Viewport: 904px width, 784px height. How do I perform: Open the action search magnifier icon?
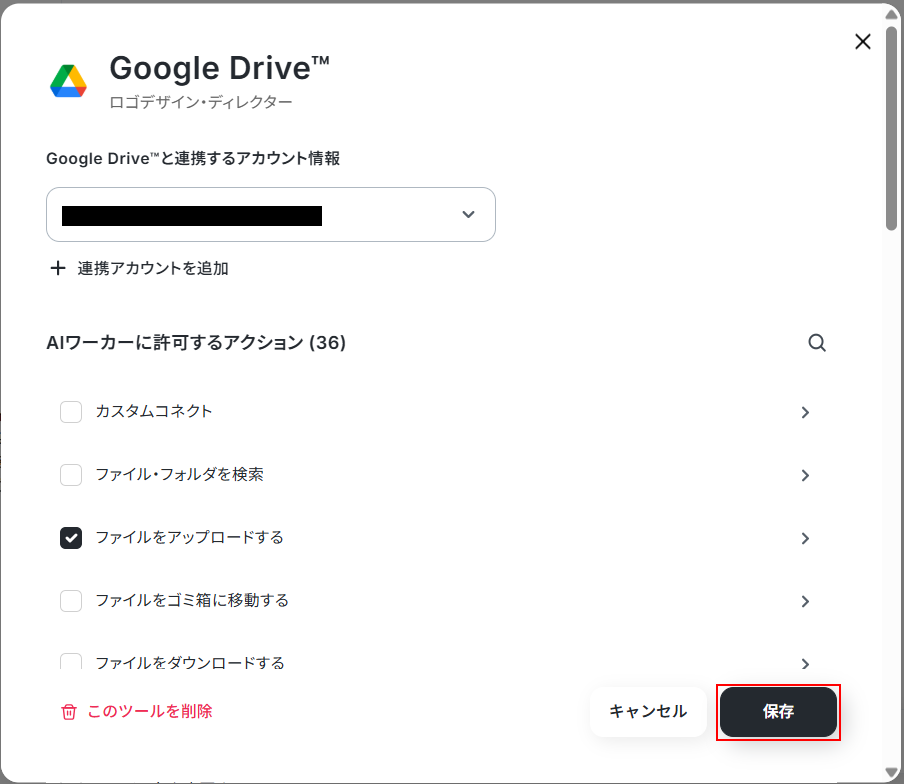(816, 343)
